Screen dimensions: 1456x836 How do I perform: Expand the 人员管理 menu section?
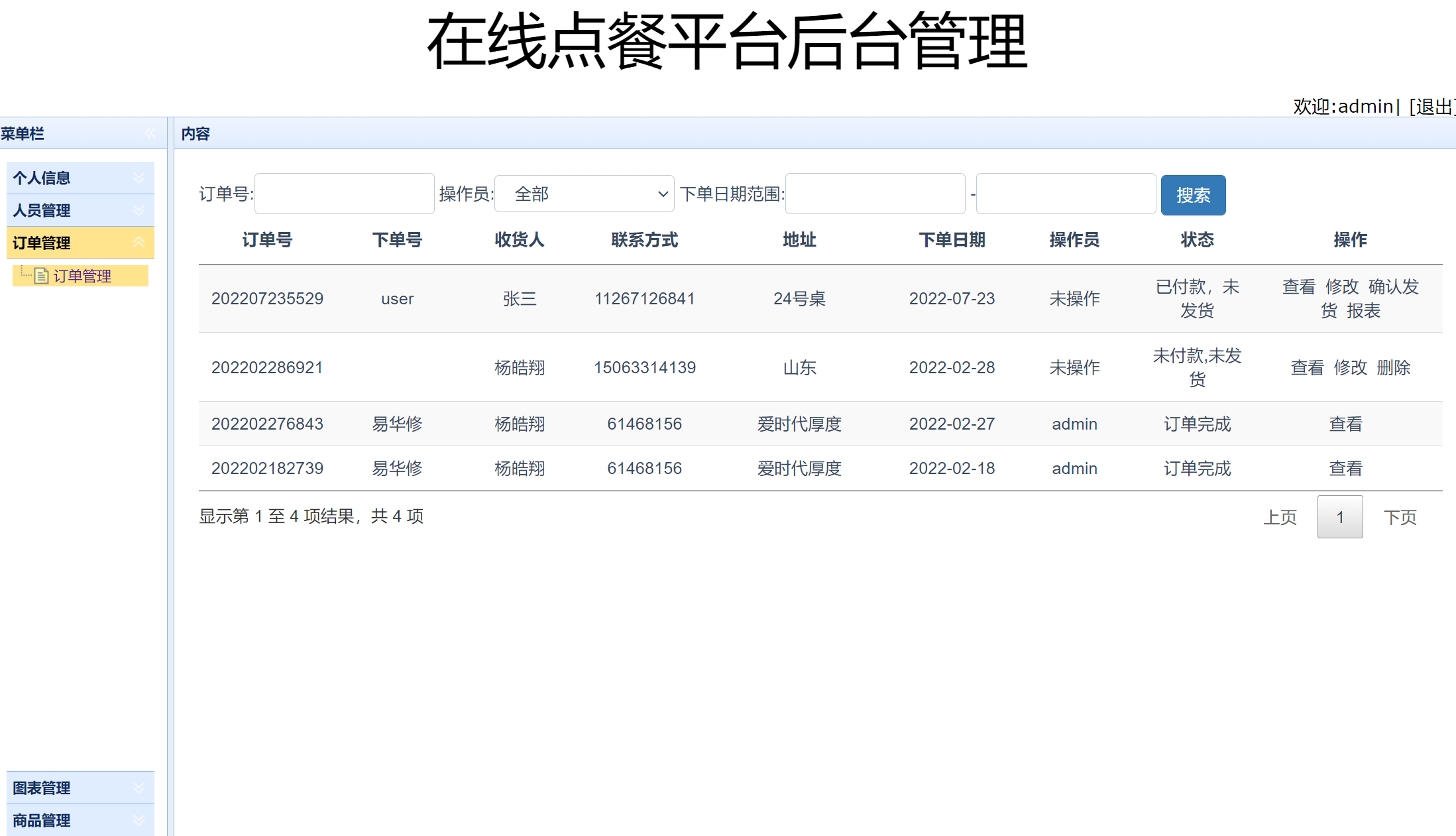pyautogui.click(x=80, y=210)
